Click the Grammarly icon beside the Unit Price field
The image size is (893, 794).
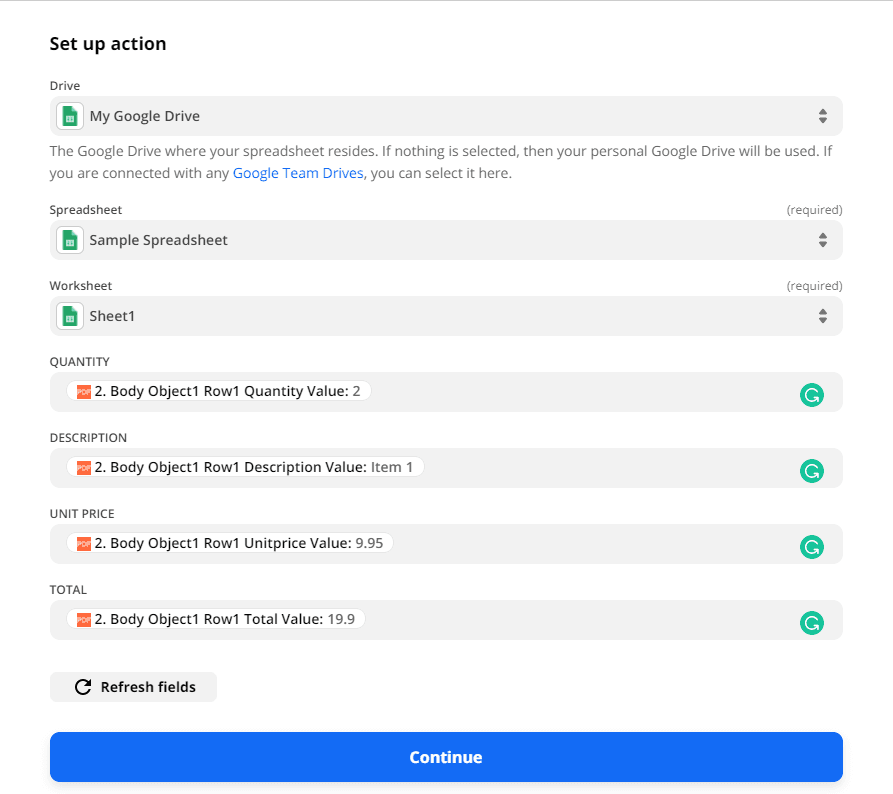[811, 546]
